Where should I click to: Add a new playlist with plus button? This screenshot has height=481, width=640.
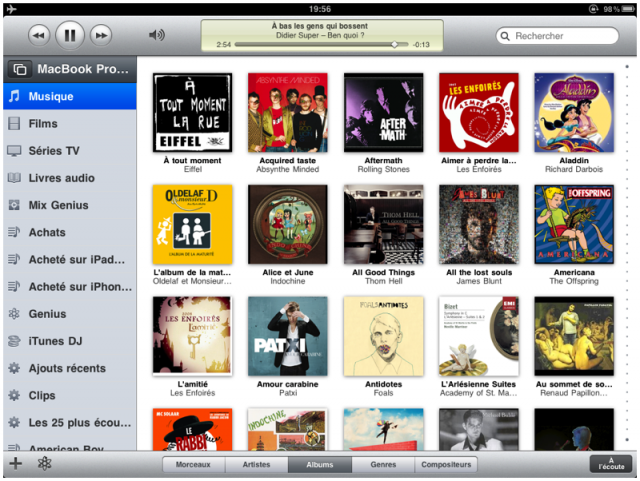(x=16, y=463)
